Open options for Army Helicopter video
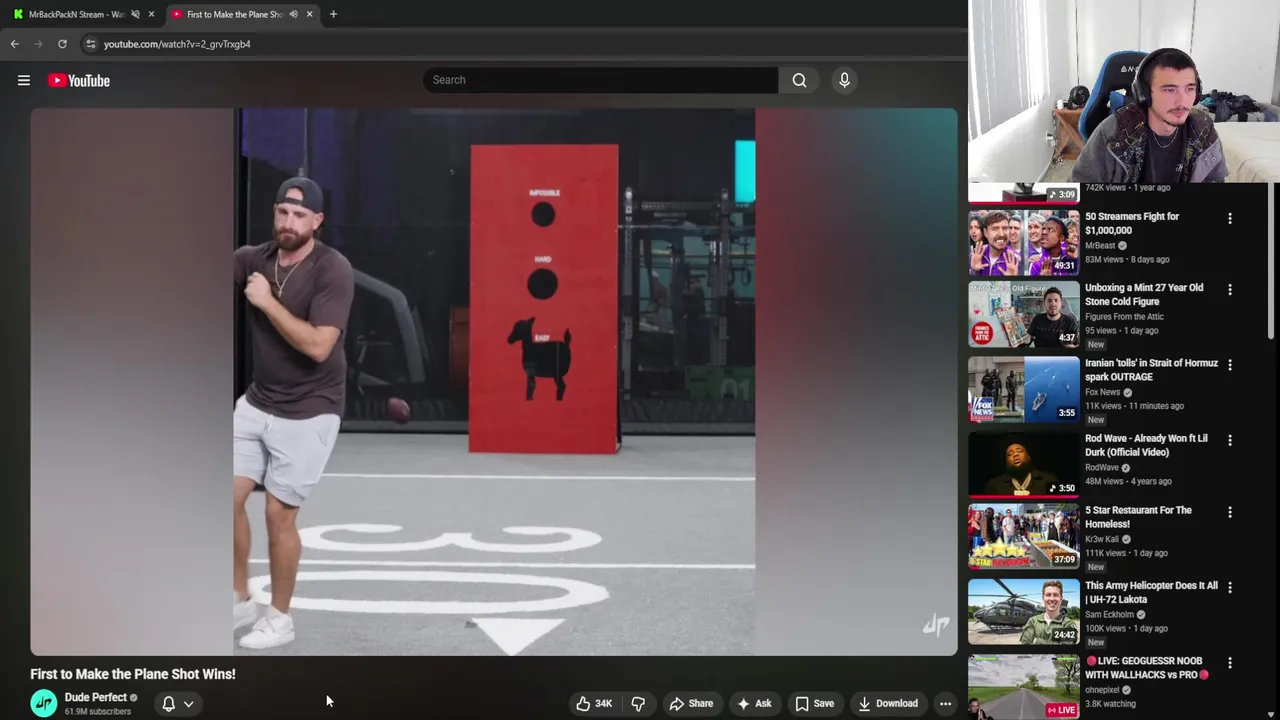 (x=1230, y=587)
